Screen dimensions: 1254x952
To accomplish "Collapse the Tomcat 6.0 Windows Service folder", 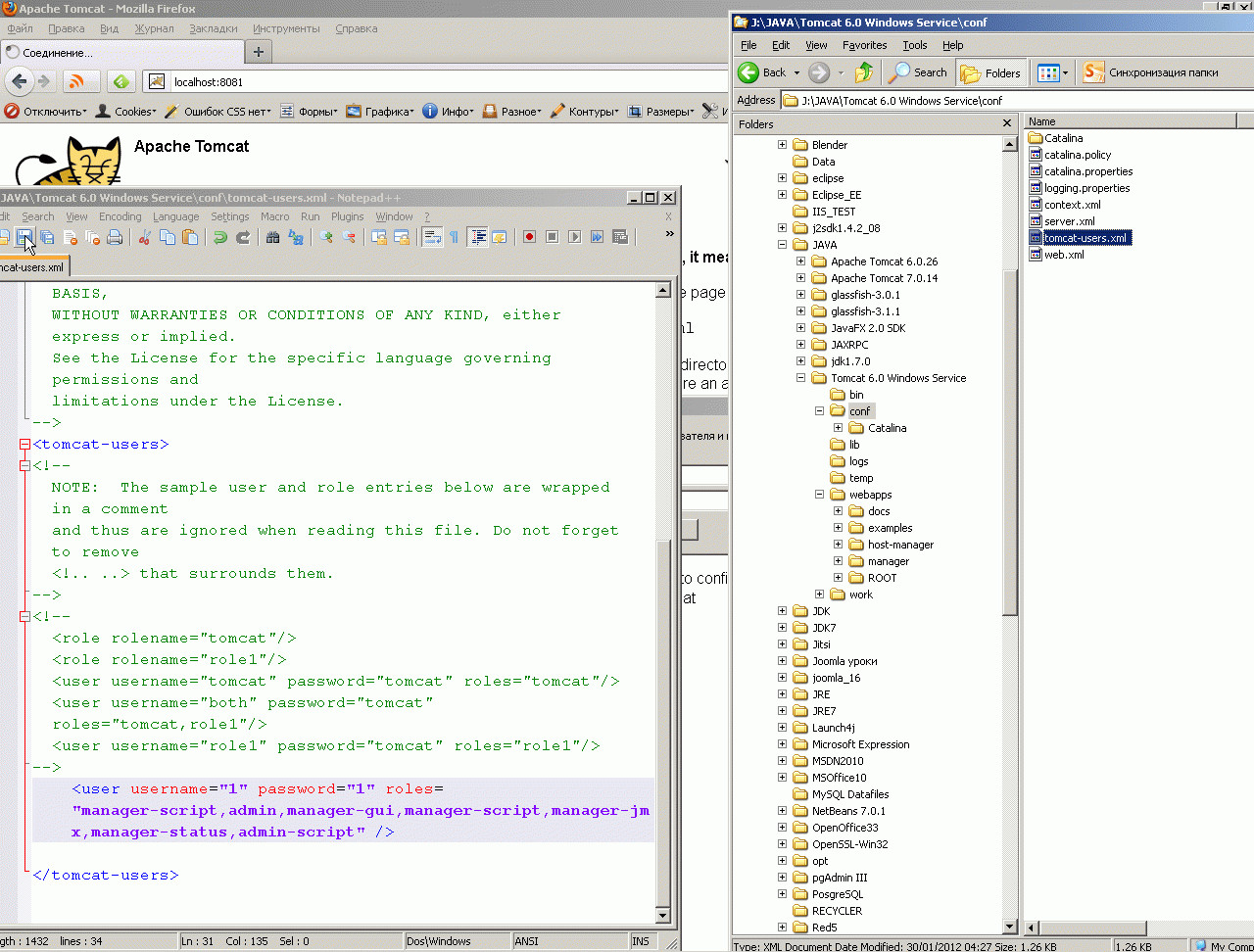I will [x=800, y=378].
